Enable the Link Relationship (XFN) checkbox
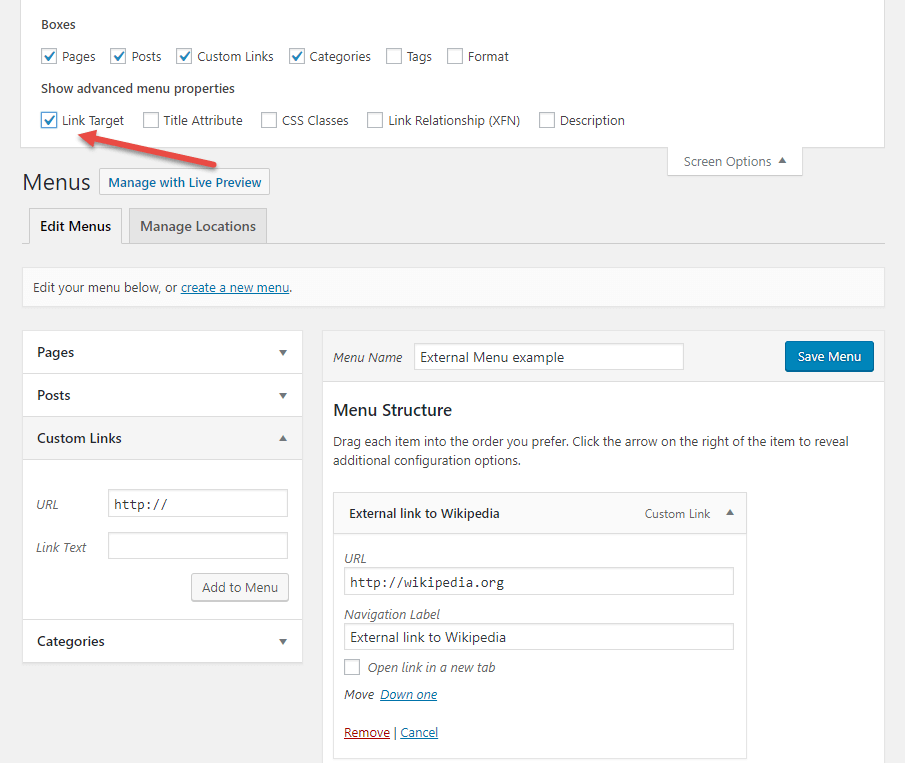 coord(375,120)
